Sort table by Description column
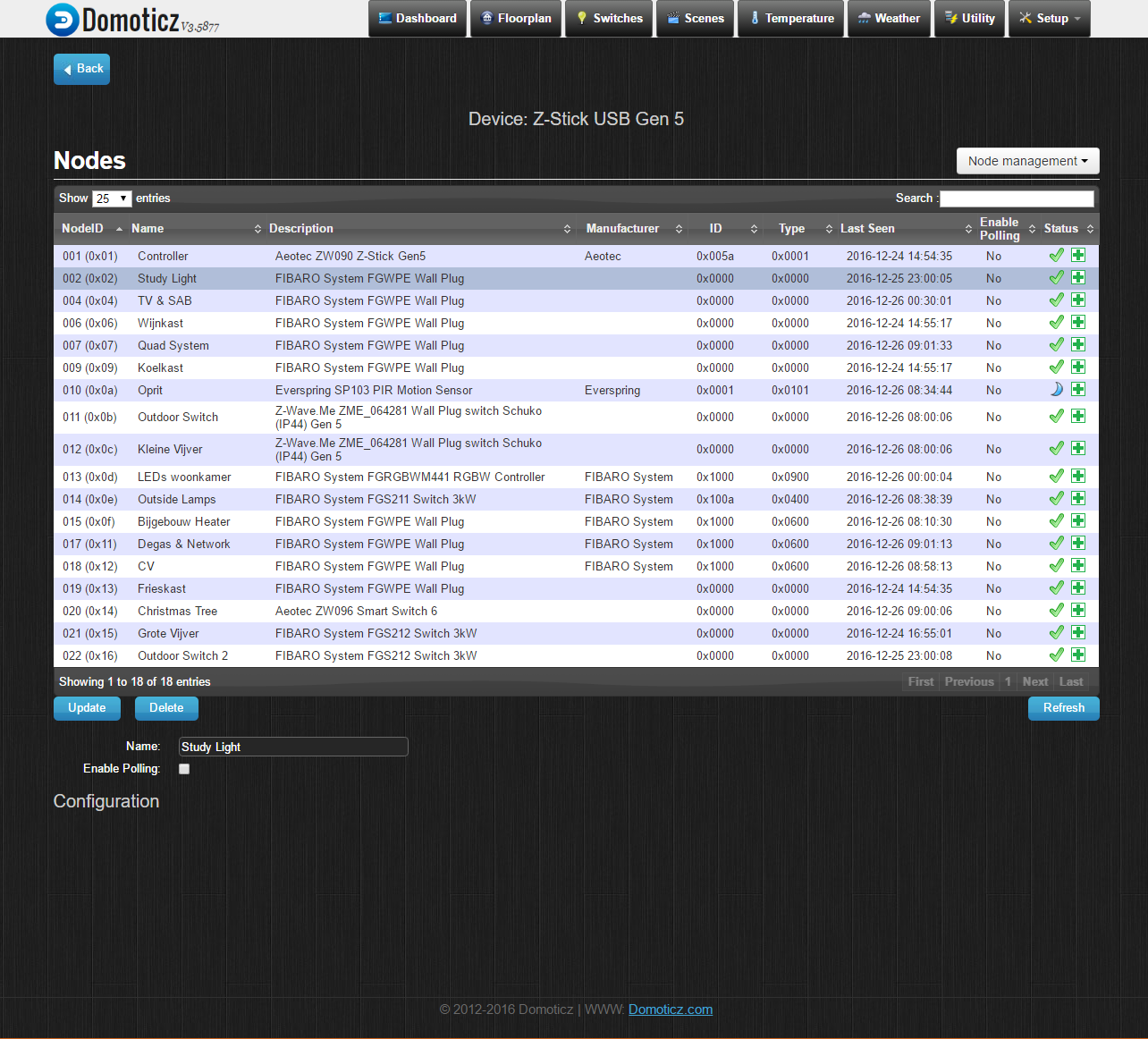The width and height of the screenshot is (1148, 1039). pyautogui.click(x=419, y=229)
